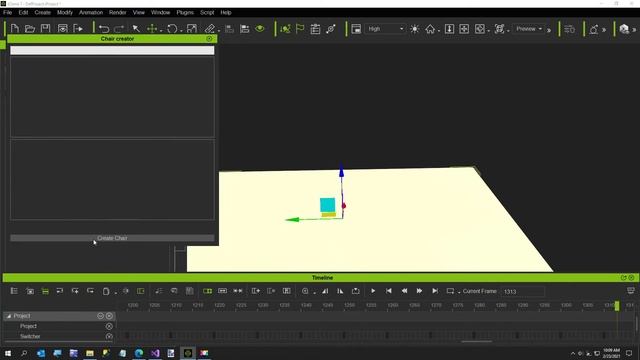This screenshot has width=640, height=360.
Task: Click the New Project icon
Action: click(15, 29)
